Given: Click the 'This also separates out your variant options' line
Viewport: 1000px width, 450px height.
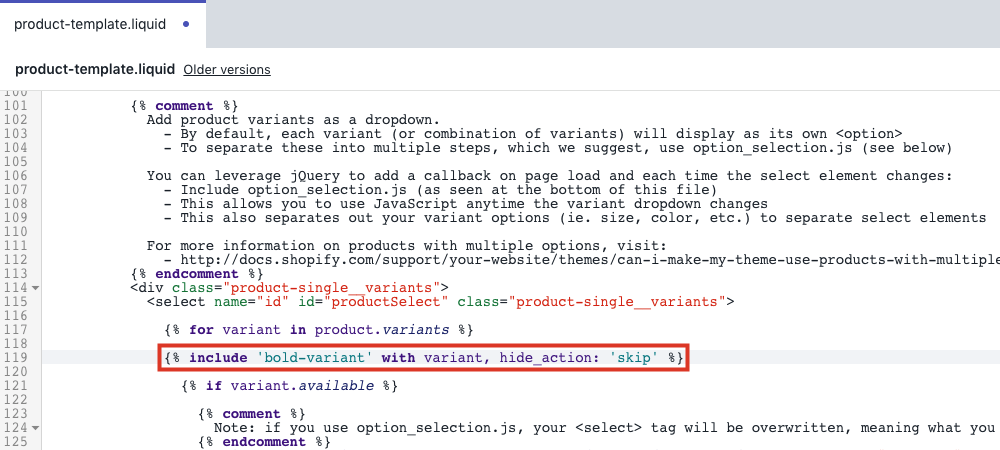Looking at the screenshot, I should 575,218.
